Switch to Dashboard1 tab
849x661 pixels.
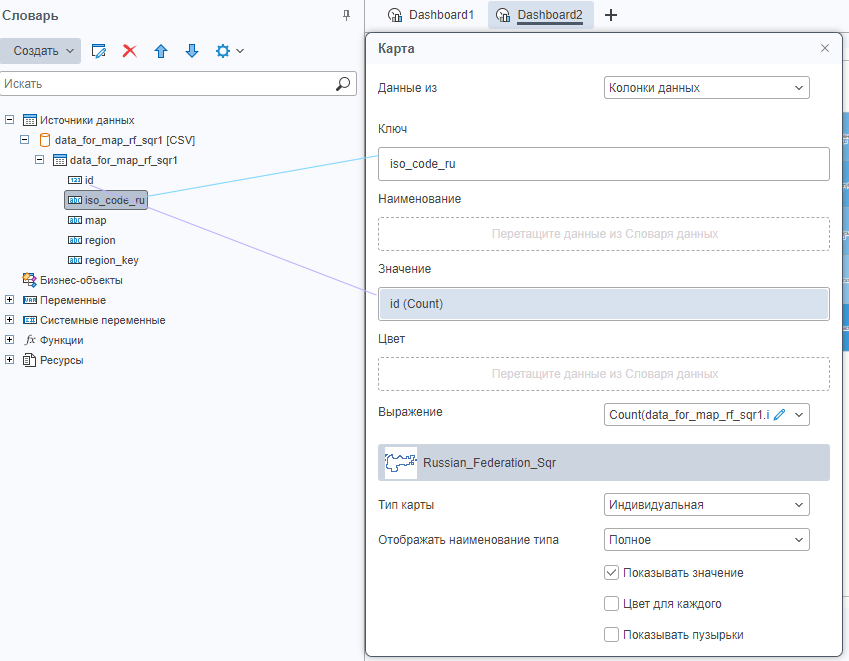431,15
